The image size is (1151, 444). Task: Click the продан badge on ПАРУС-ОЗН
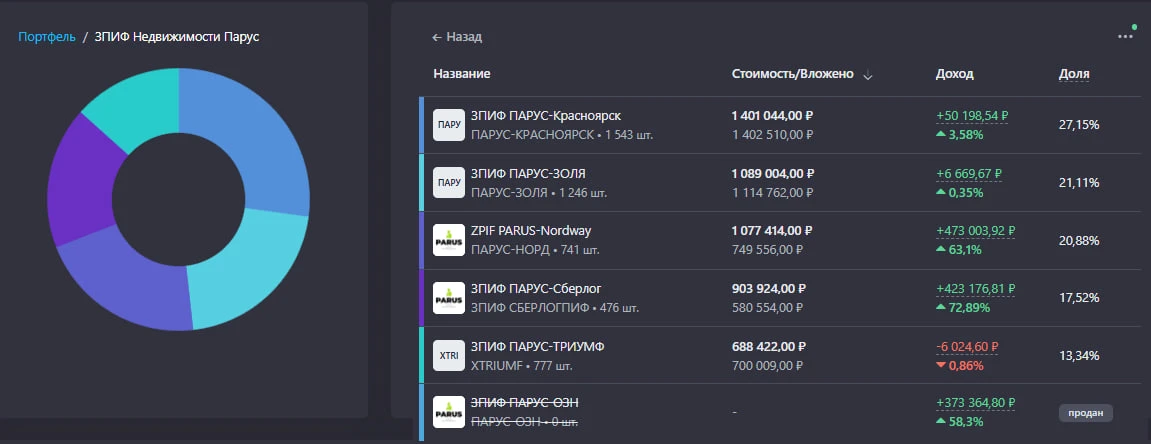click(1086, 412)
